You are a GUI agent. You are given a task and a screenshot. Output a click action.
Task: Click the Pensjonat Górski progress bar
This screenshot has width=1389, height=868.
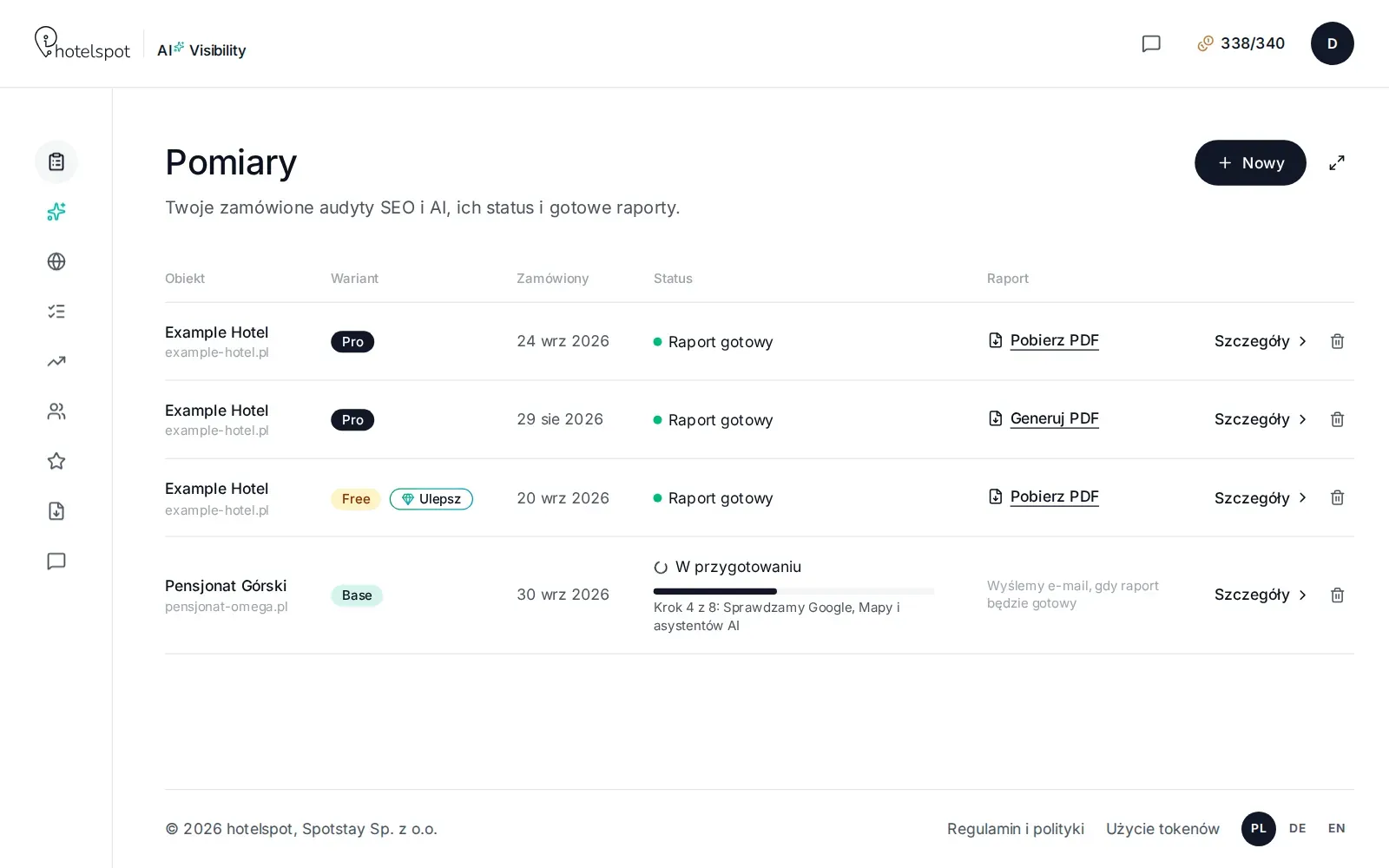pos(793,591)
